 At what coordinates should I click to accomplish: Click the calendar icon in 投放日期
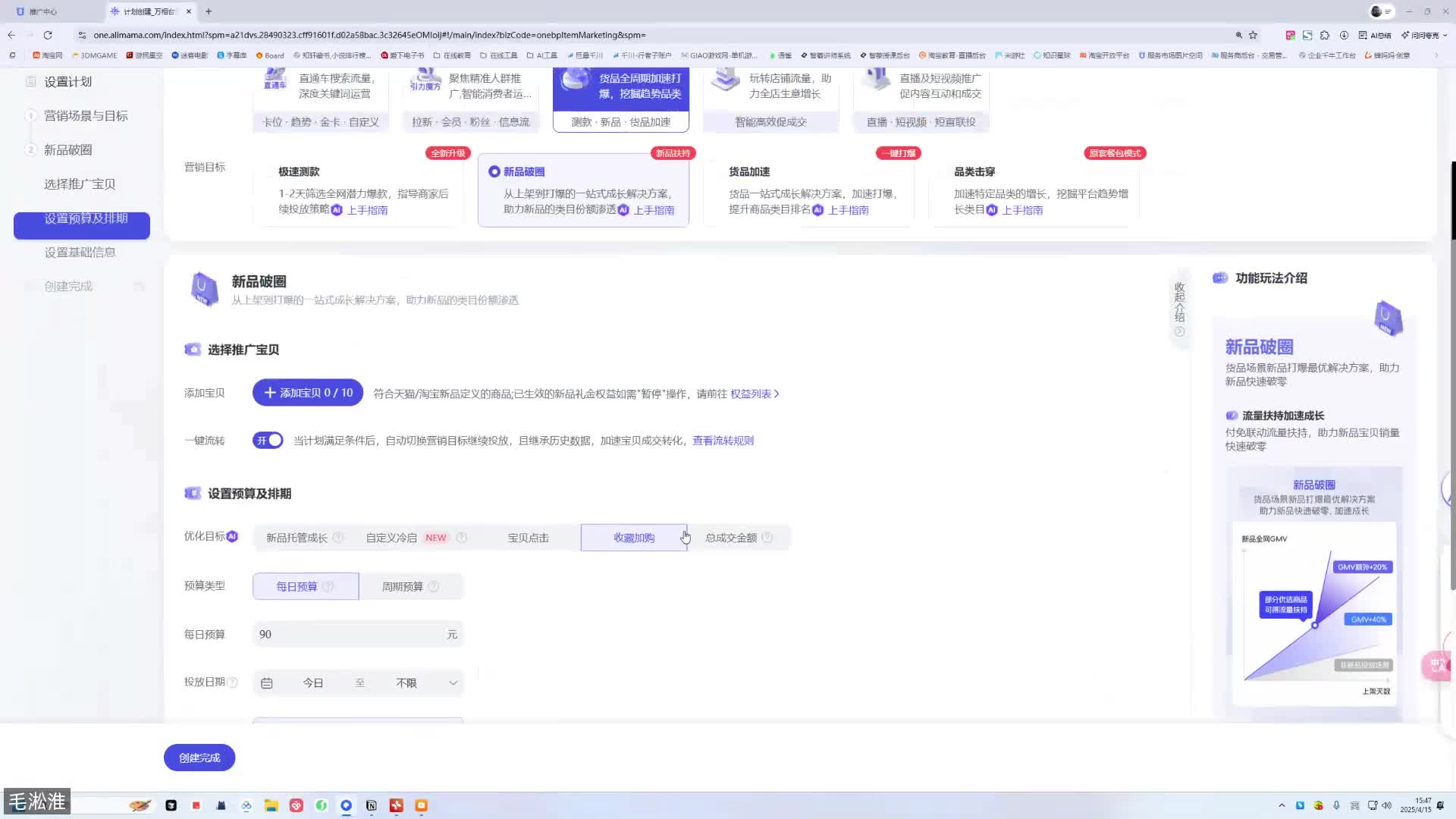[x=266, y=682]
